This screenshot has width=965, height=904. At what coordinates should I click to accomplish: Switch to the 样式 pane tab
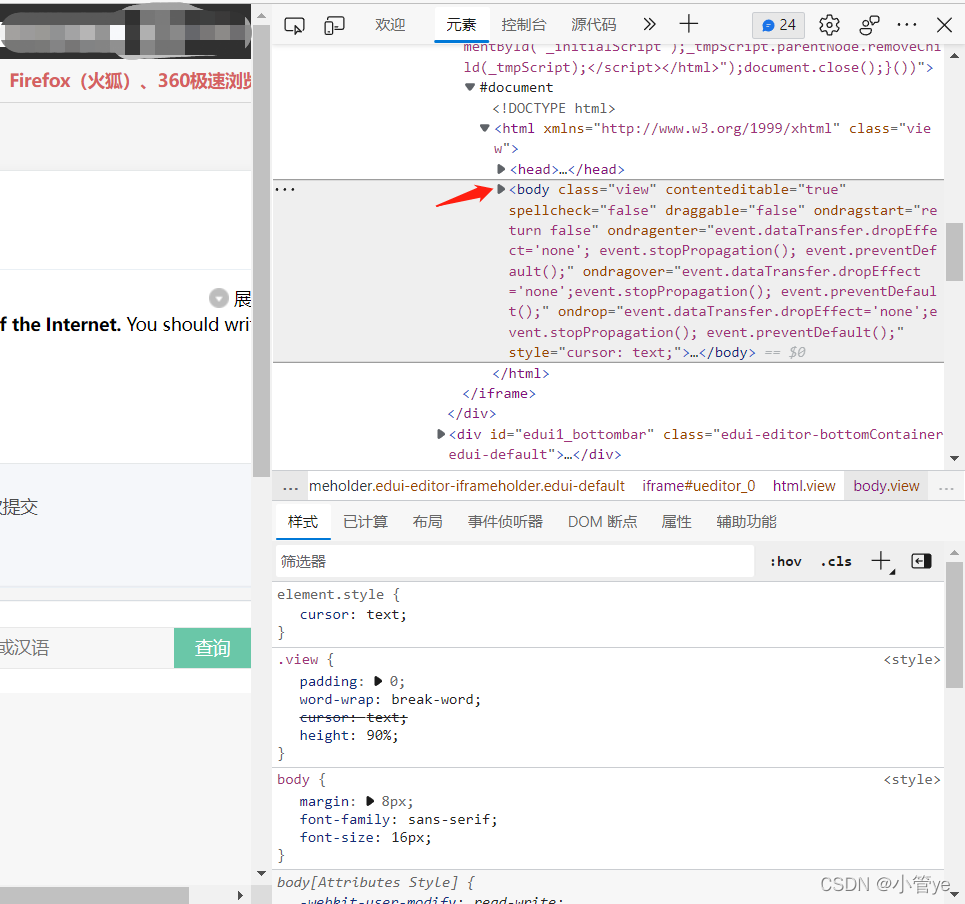click(303, 522)
